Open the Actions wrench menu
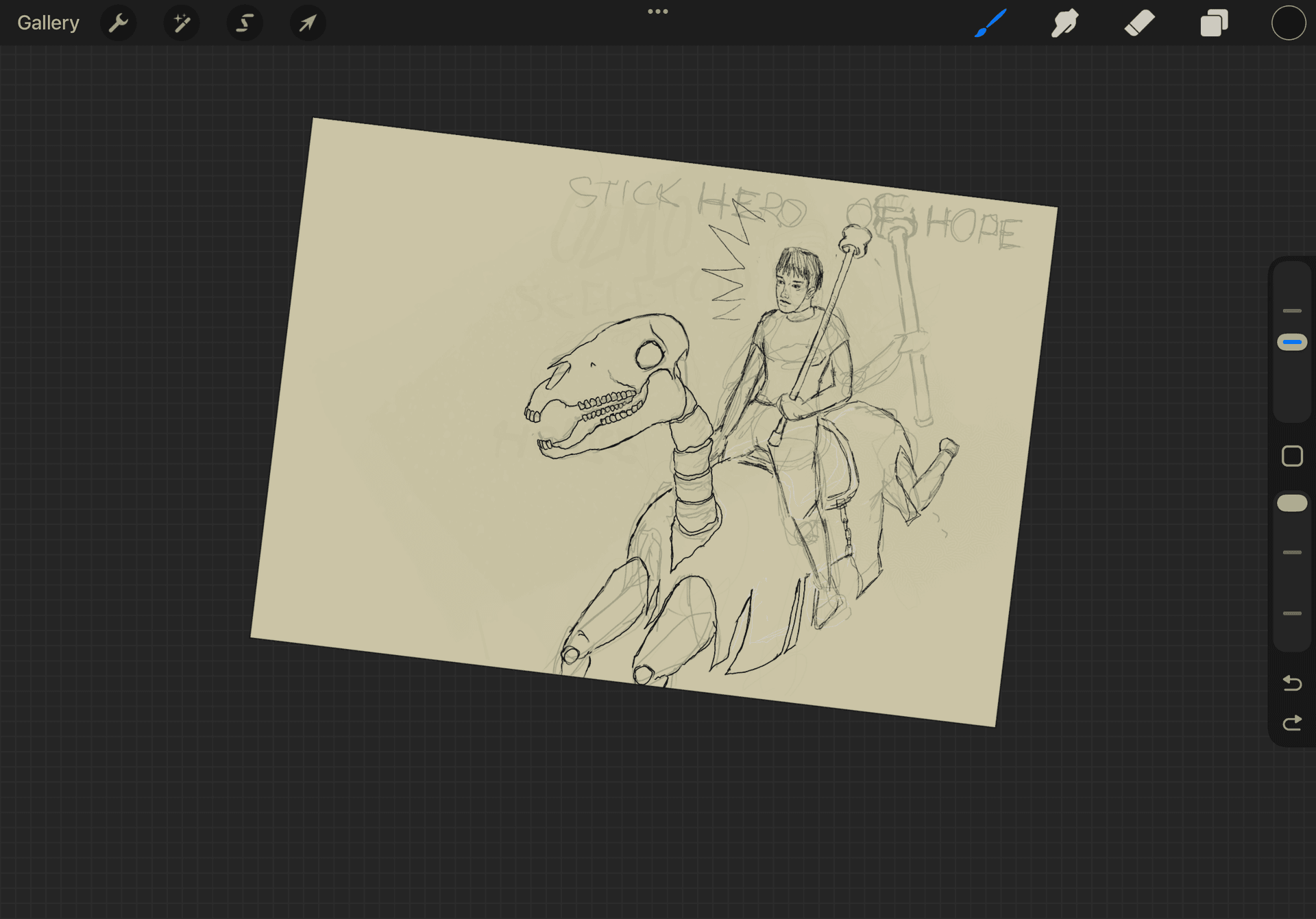Screen dimensions: 1316x919 click(119, 23)
